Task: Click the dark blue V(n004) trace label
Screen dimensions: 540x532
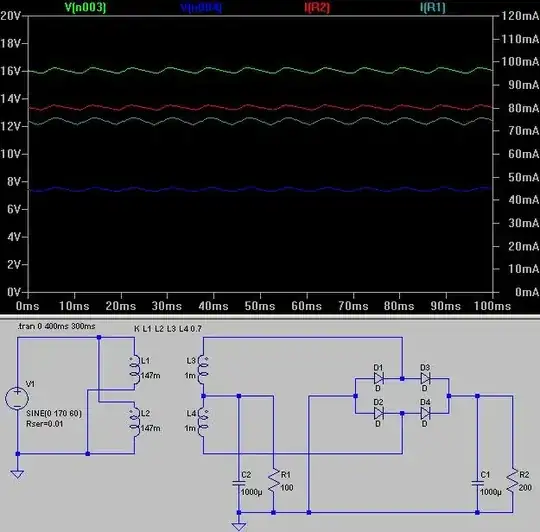Action: 201,7
